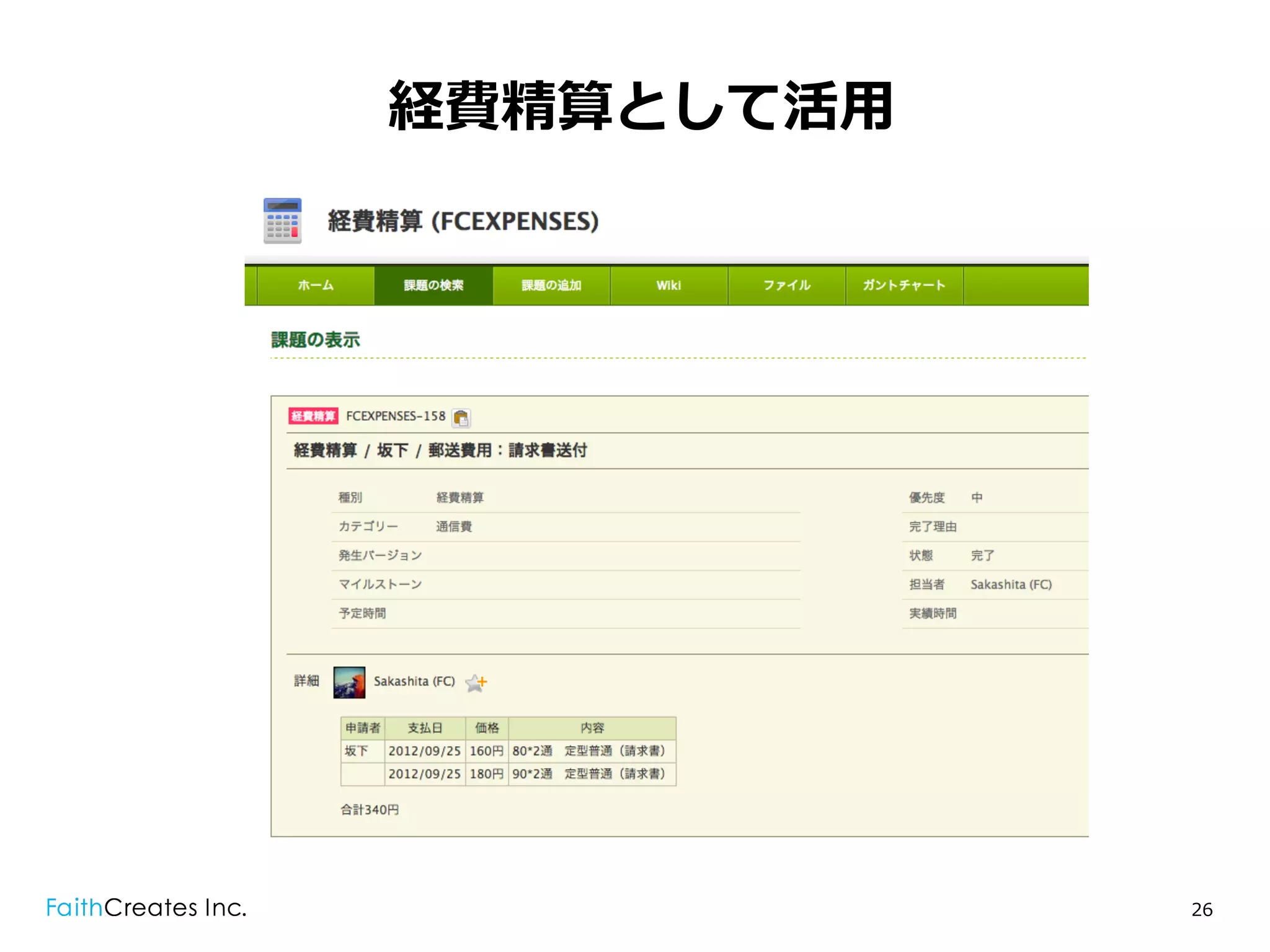Screen dimensions: 1270x952
Task: Select the ガントチャート tab
Action: pyautogui.click(x=904, y=285)
